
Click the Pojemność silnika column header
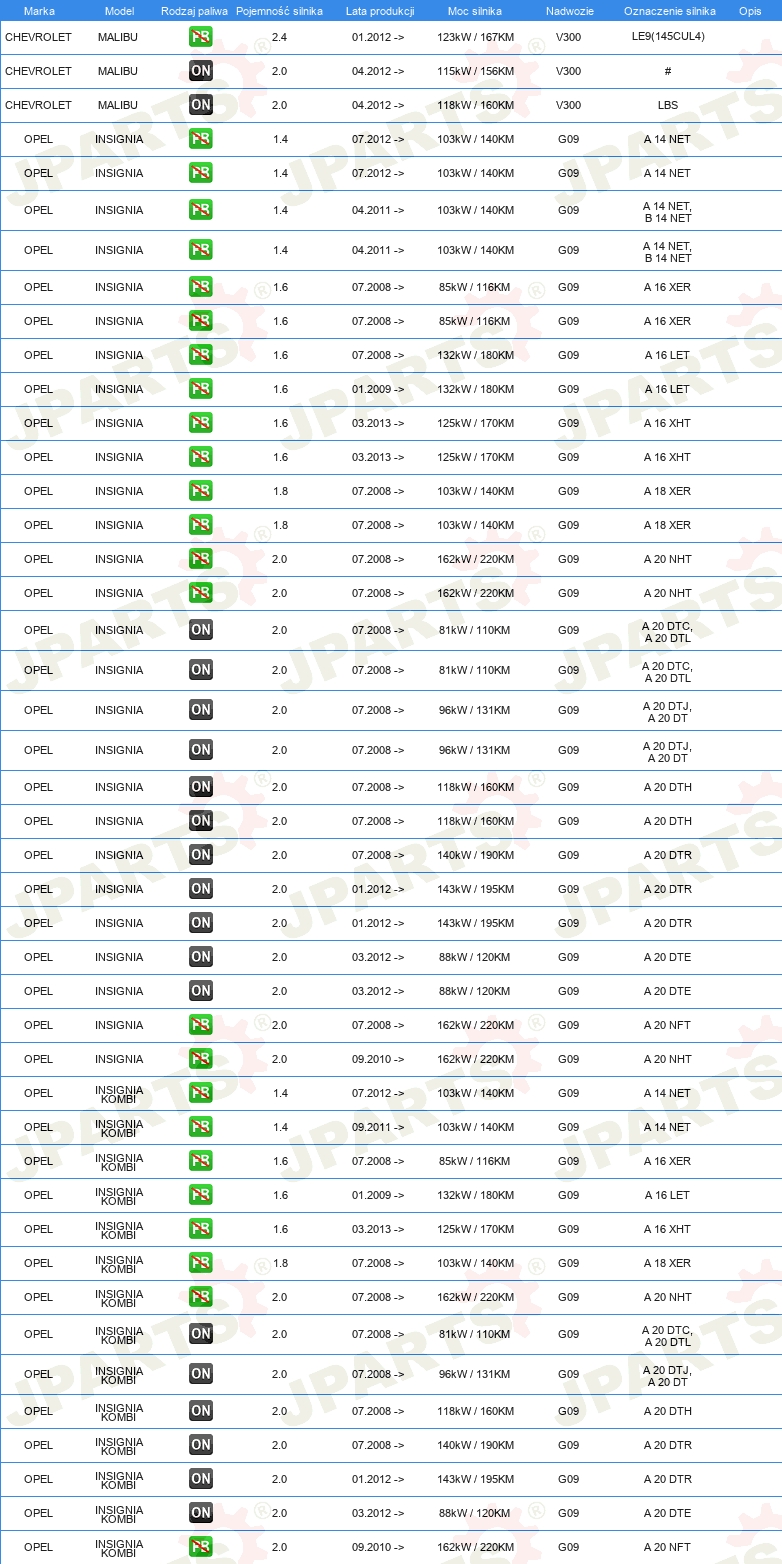tap(280, 11)
